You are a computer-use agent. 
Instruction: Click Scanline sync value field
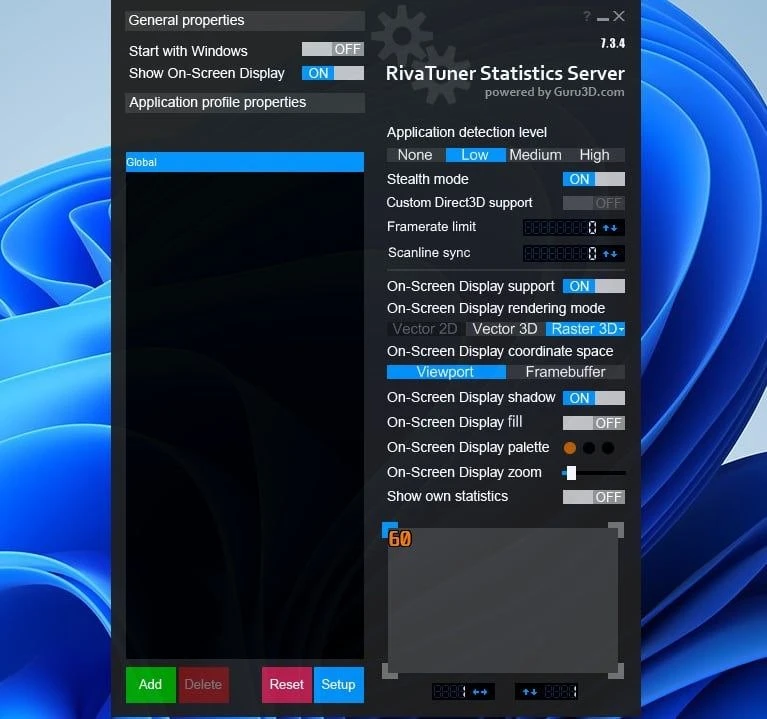[x=561, y=253]
